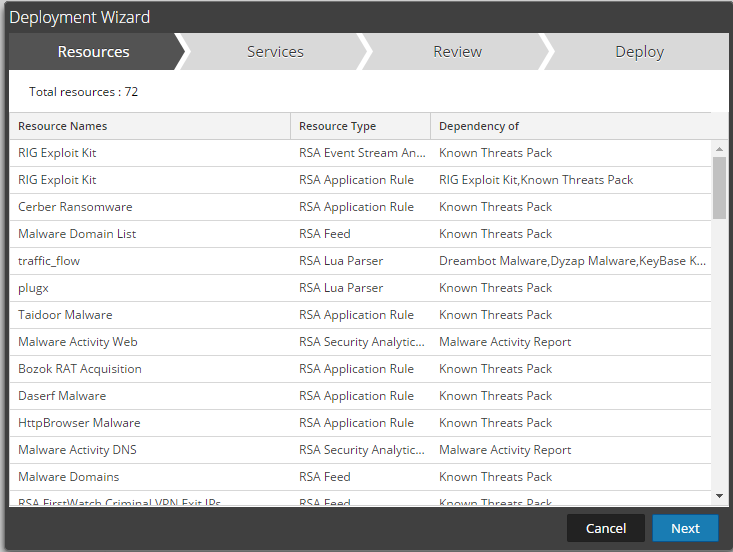Image resolution: width=733 pixels, height=552 pixels.
Task: Click the Cancel button
Action: coord(605,528)
